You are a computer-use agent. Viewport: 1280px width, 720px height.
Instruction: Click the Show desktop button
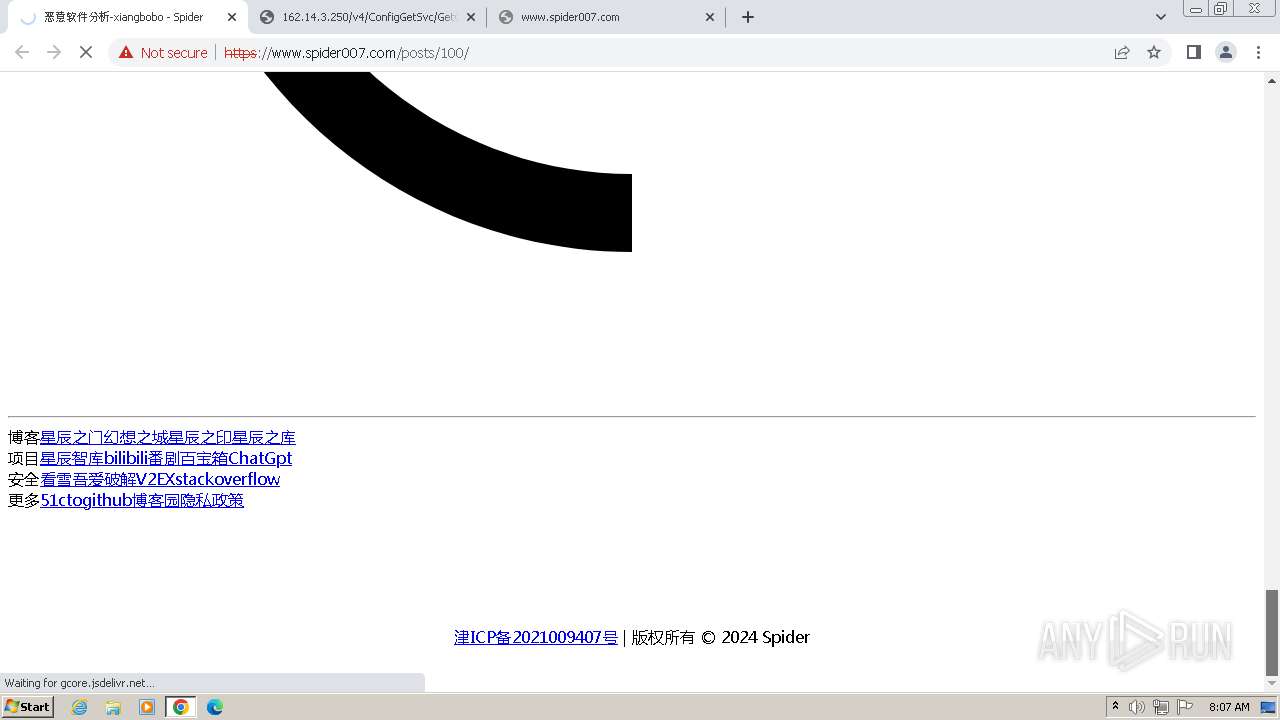pos(1269,707)
